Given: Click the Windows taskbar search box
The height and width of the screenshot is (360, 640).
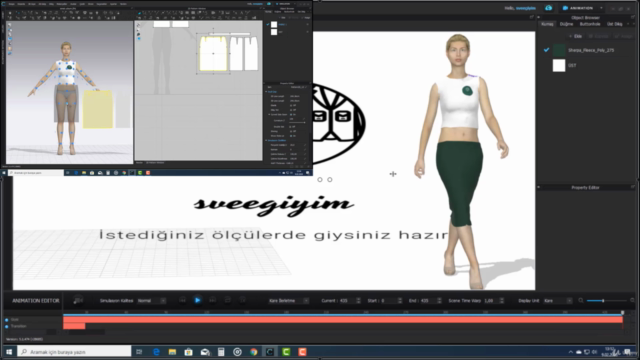Looking at the screenshot, I should tap(74, 352).
